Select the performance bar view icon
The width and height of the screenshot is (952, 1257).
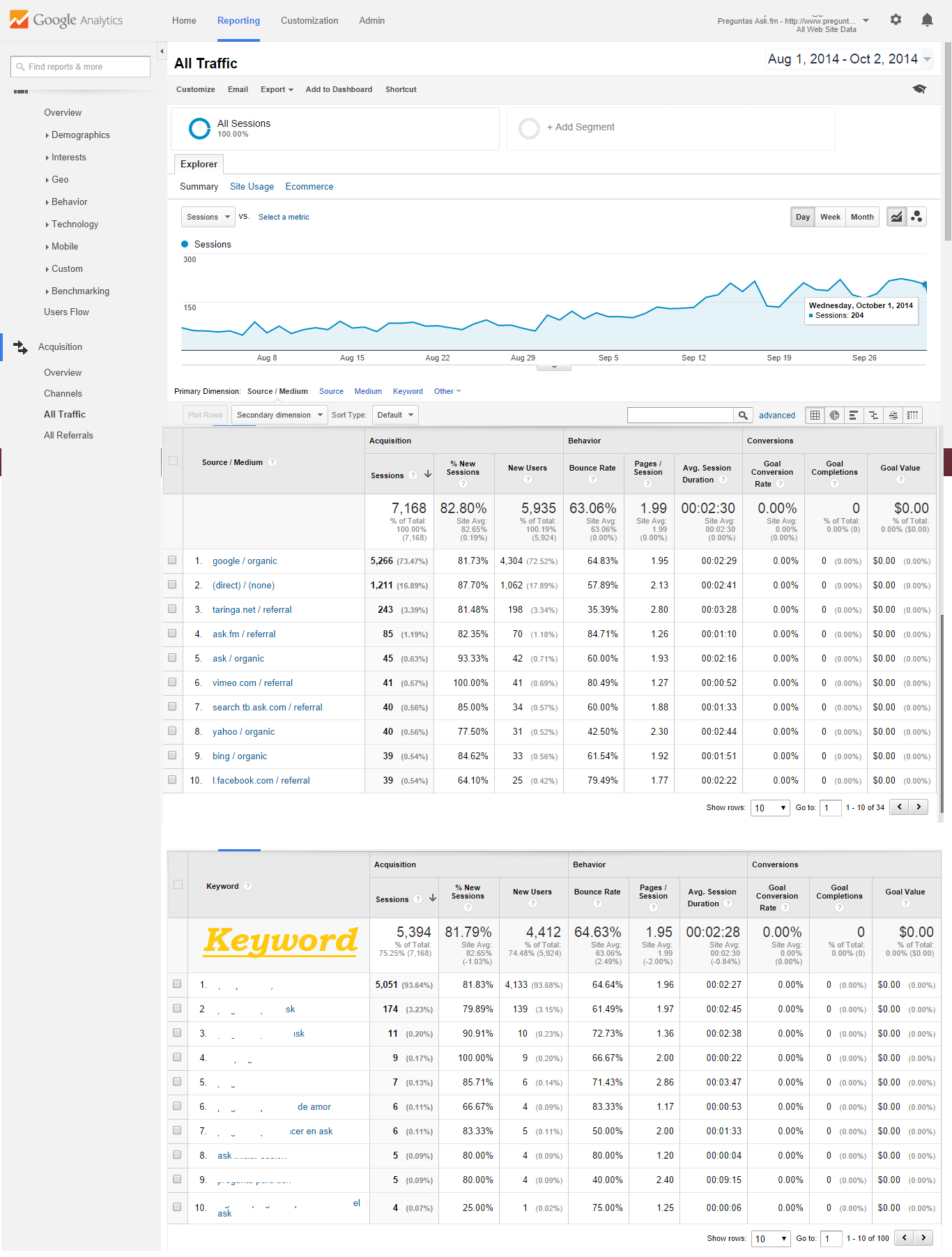coord(854,415)
